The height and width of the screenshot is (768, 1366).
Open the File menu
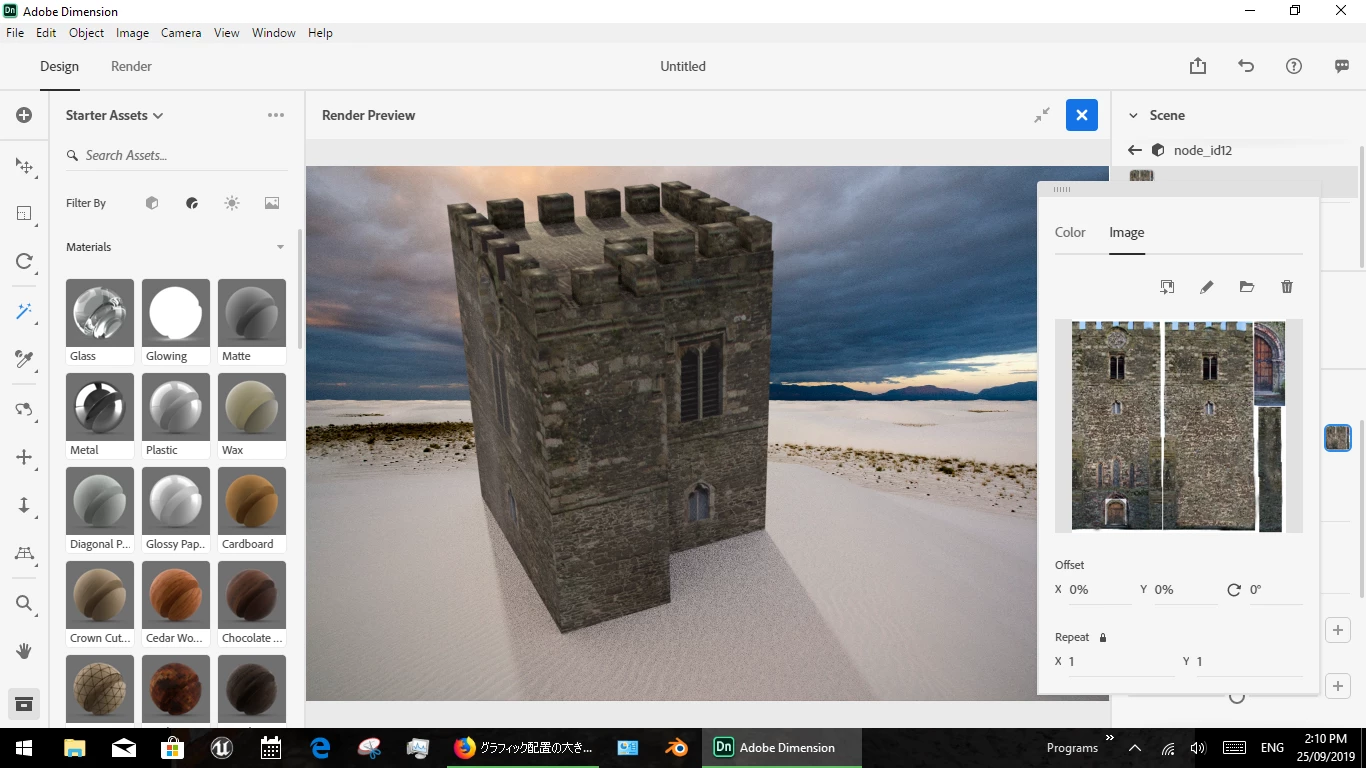click(15, 33)
